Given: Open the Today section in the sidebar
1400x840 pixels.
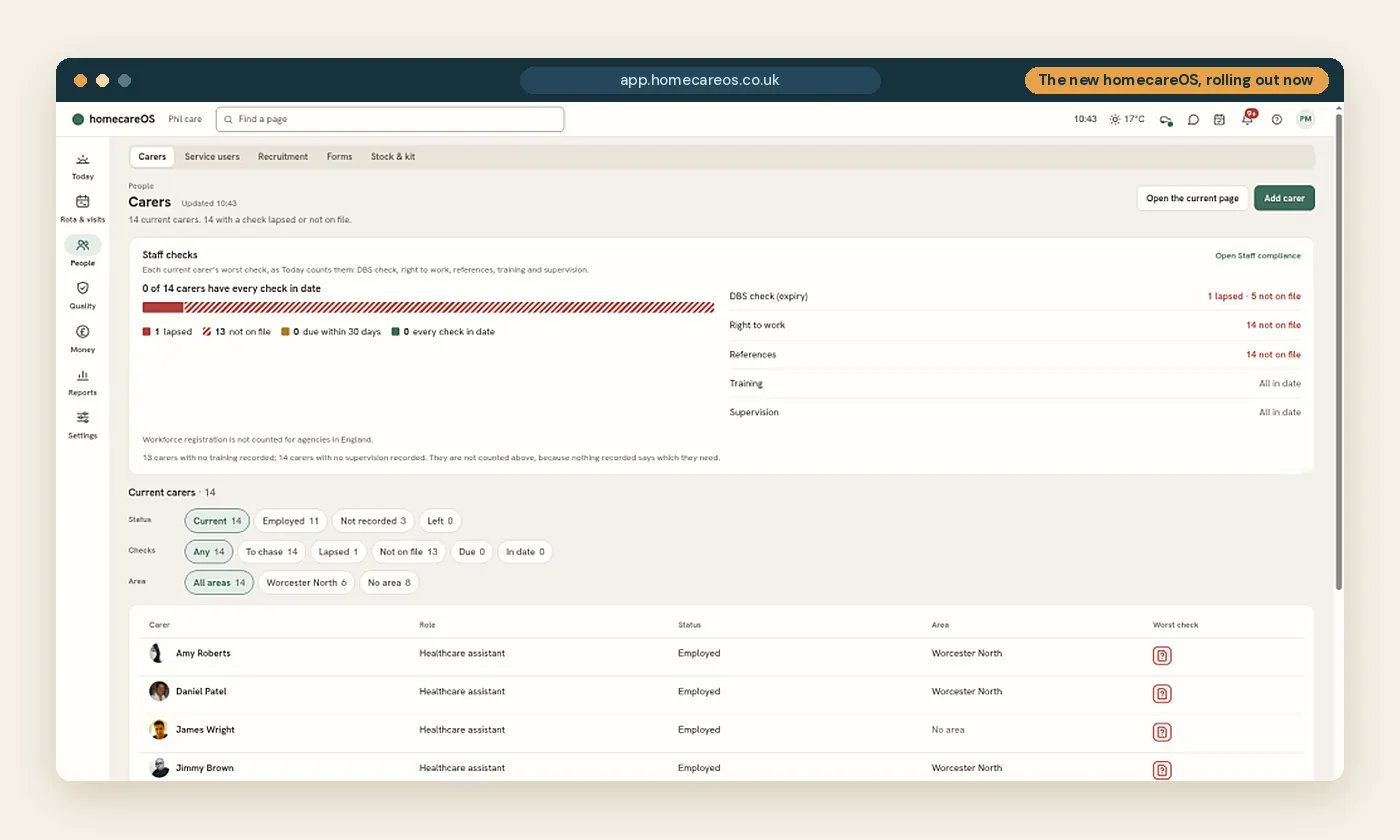Looking at the screenshot, I should coord(82,166).
